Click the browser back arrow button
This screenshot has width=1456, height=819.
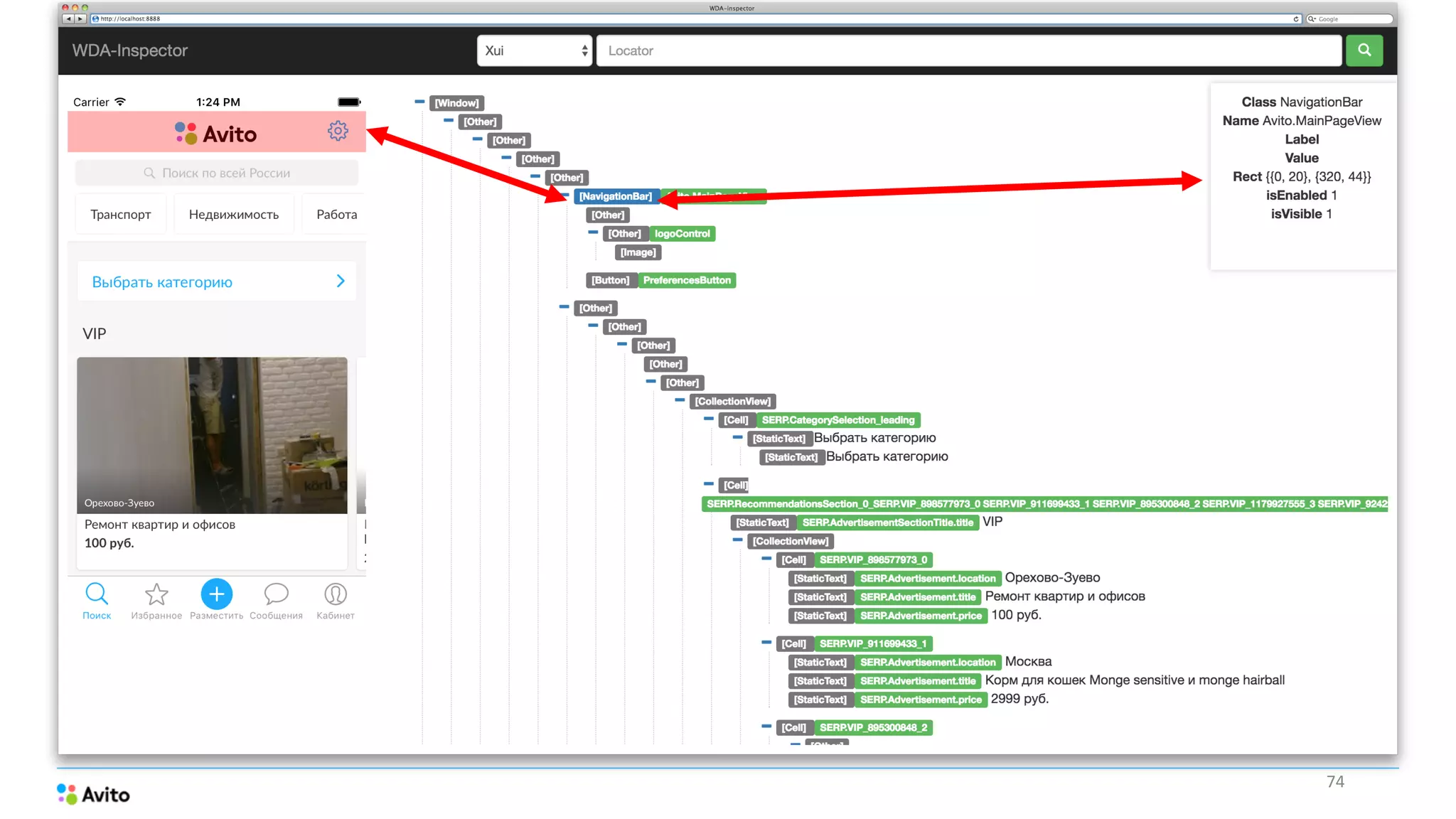(68, 19)
